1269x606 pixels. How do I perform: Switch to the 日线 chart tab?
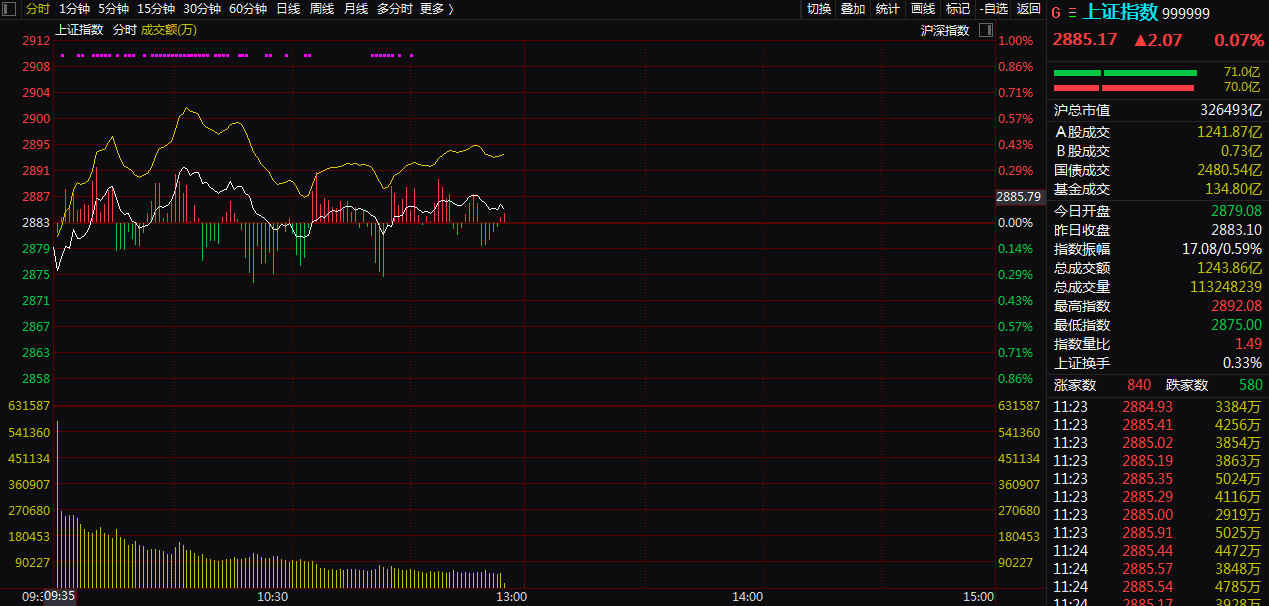[288, 9]
